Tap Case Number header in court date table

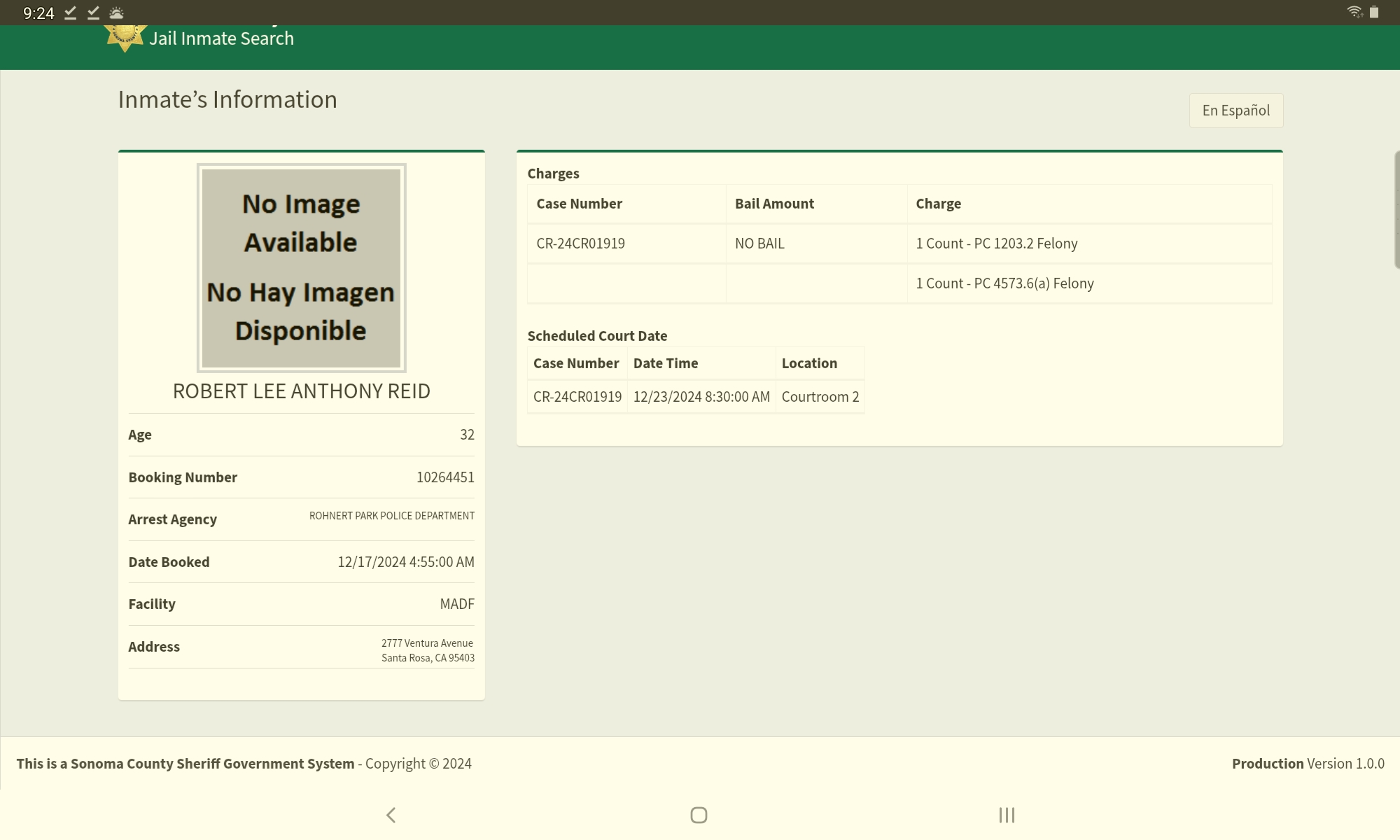(x=576, y=363)
